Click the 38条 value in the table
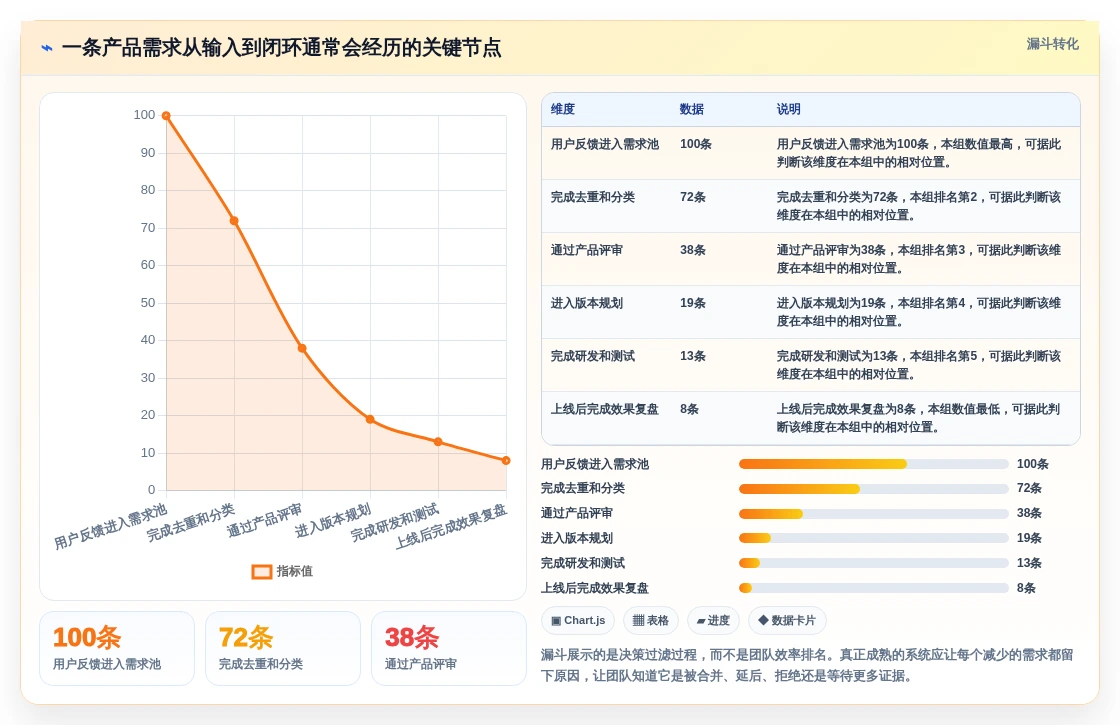The width and height of the screenshot is (1120, 725). pos(693,250)
